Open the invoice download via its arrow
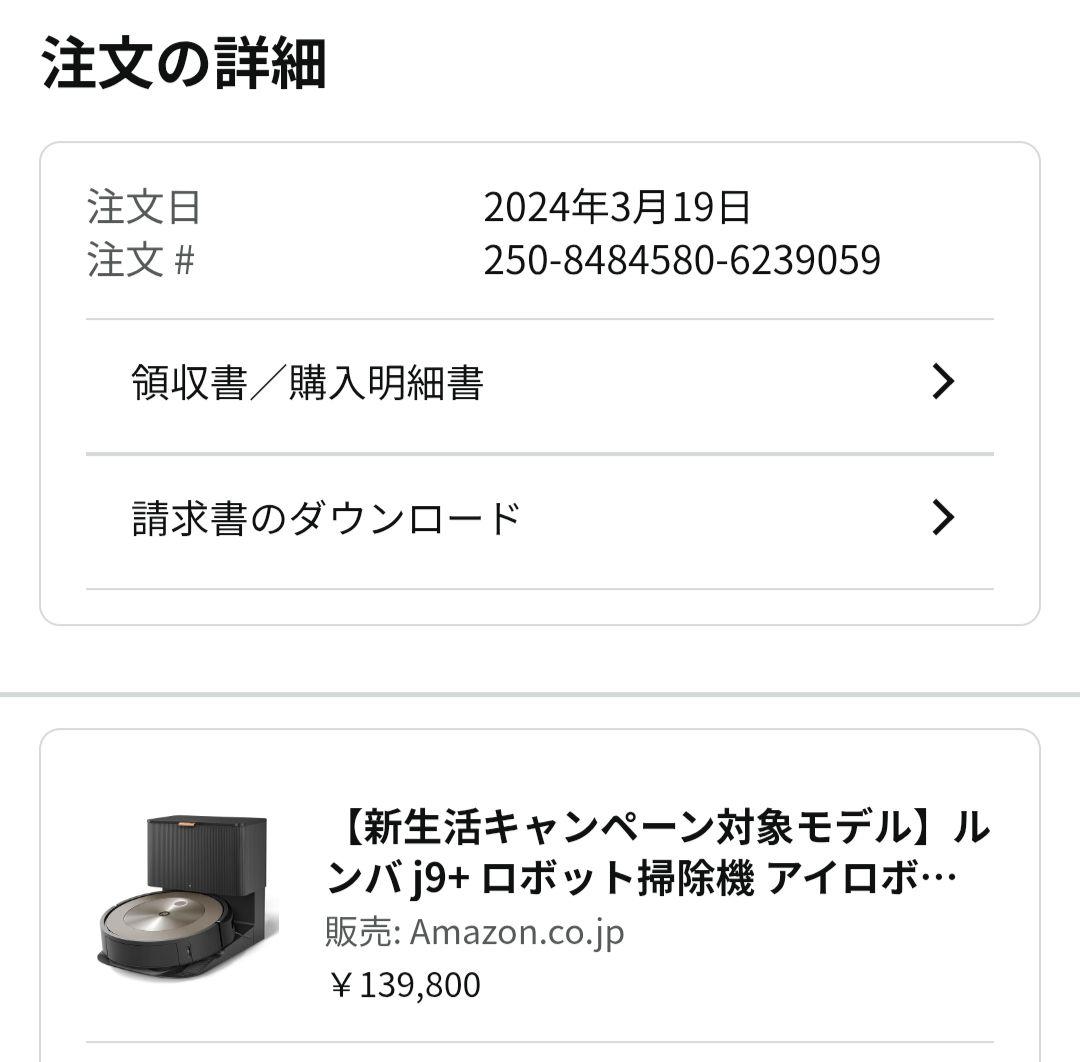The height and width of the screenshot is (1062, 1080). [x=941, y=516]
